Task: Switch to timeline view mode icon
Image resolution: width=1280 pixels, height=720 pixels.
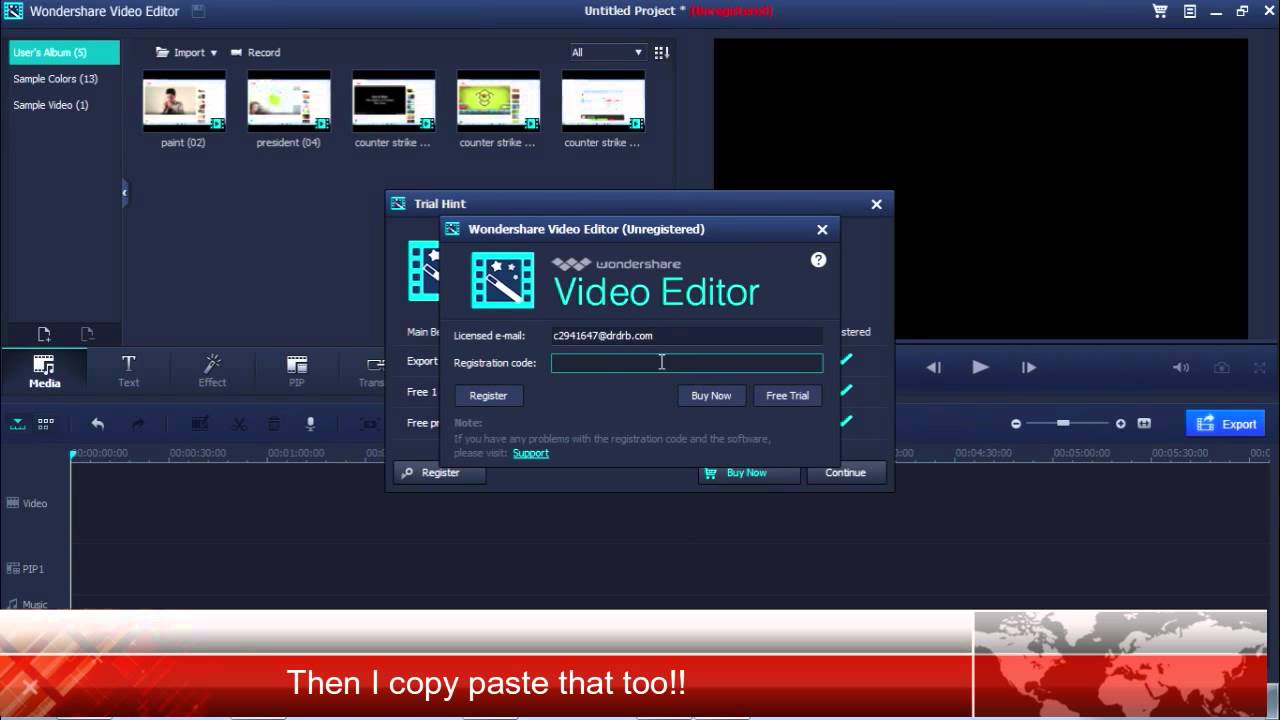Action: pyautogui.click(x=18, y=424)
